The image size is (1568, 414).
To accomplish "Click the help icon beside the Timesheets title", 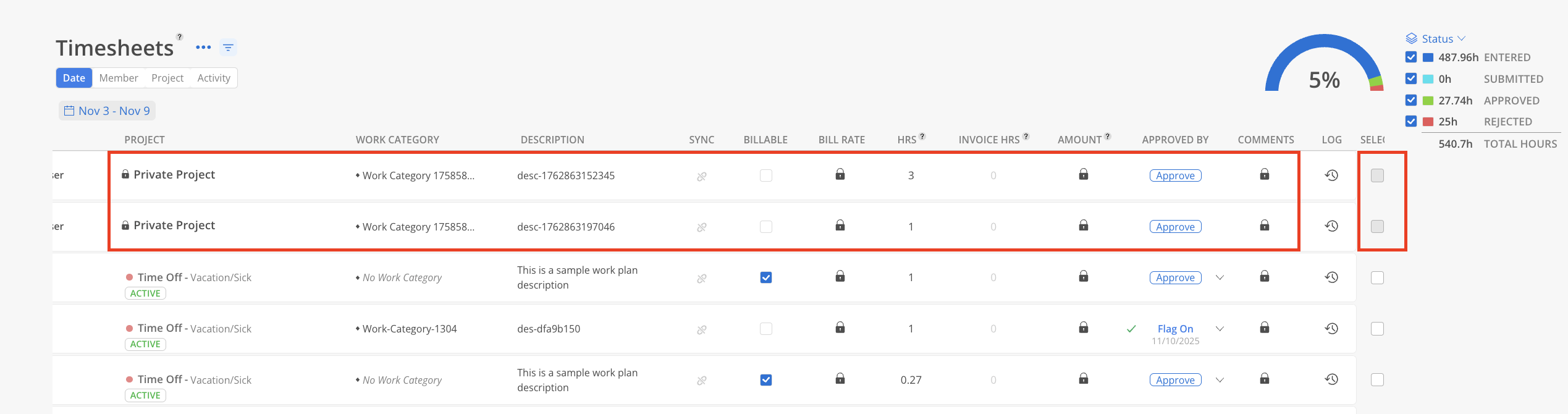I will point(180,37).
